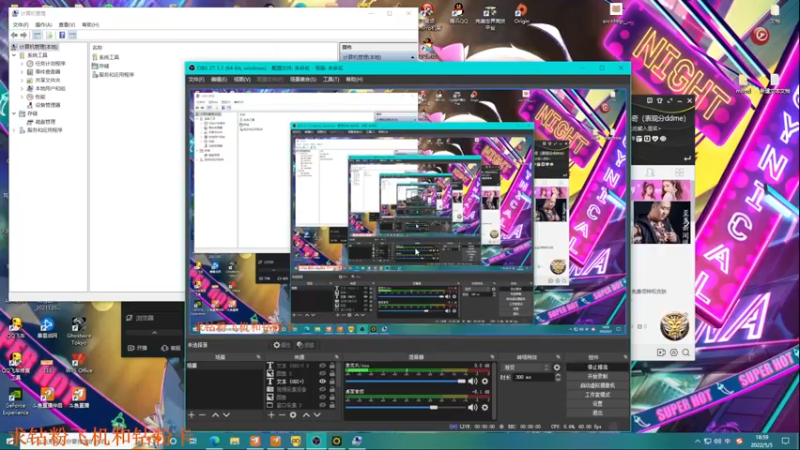Move selected source up in sources list
The image size is (800, 450).
tap(306, 415)
